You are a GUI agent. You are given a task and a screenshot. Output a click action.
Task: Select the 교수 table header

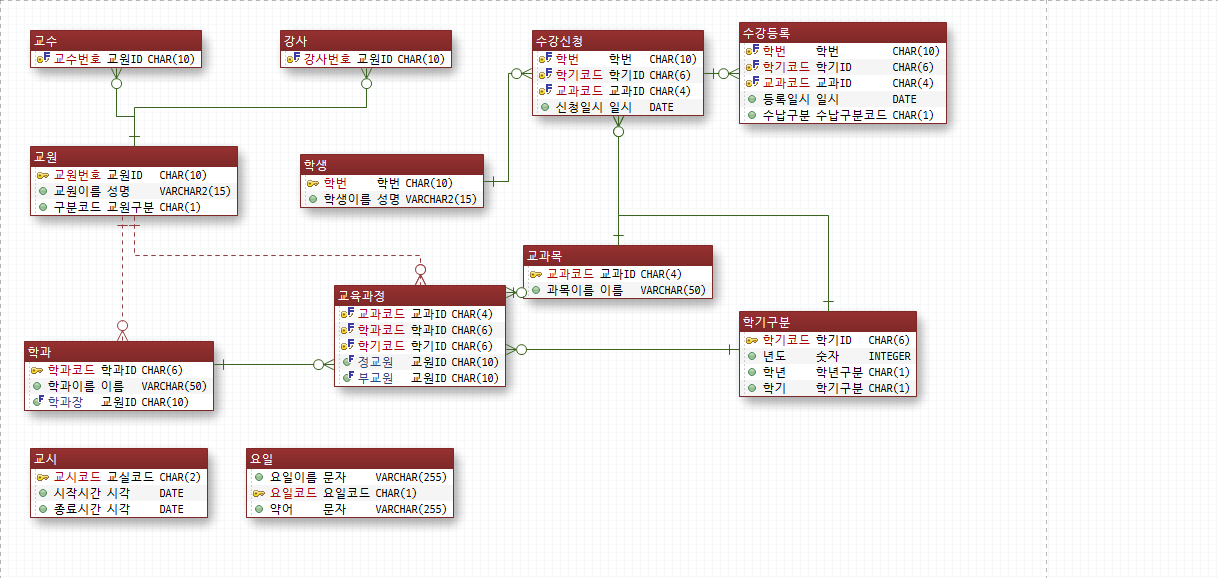click(116, 40)
